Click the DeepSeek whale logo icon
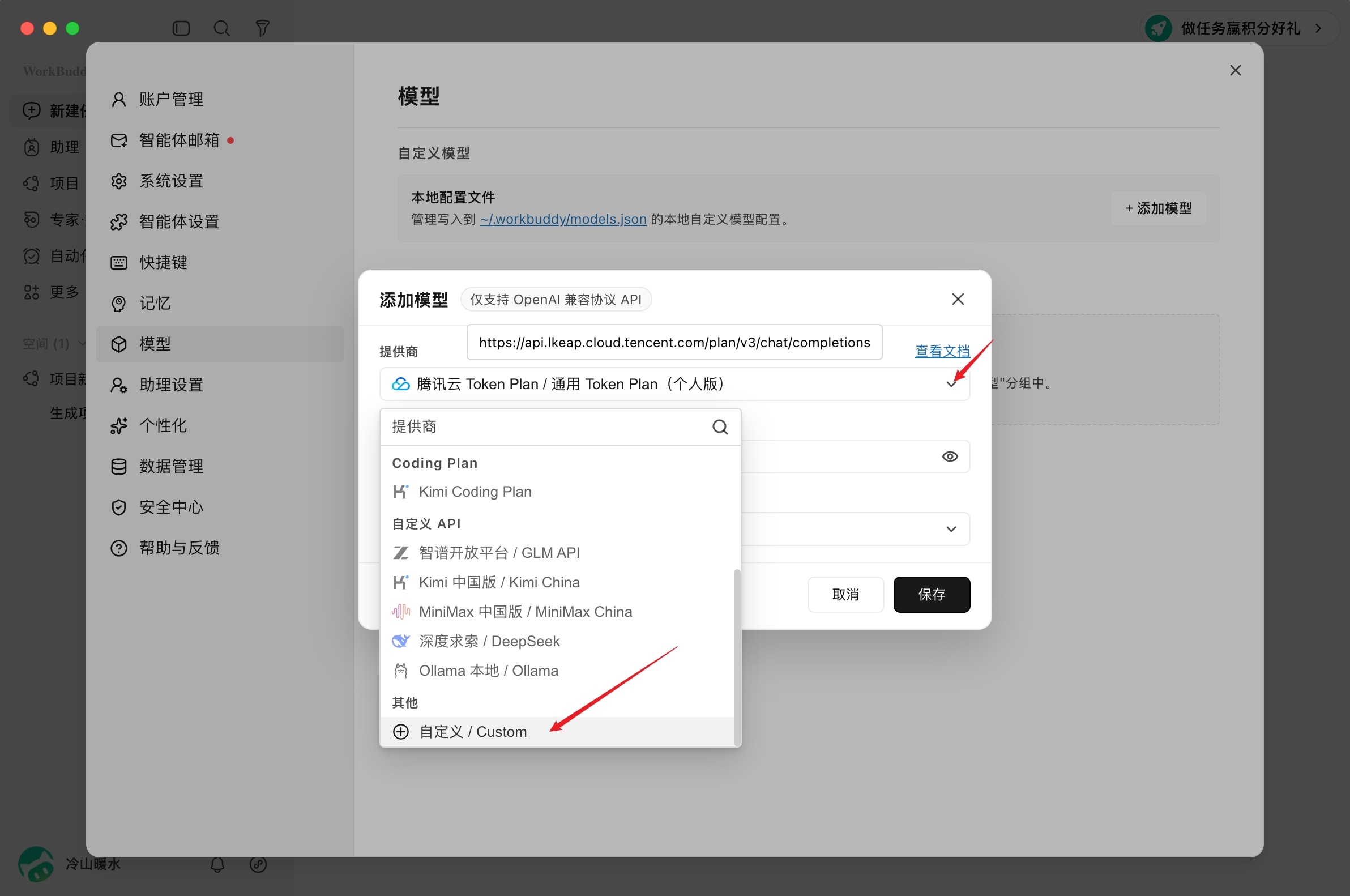 (x=400, y=641)
